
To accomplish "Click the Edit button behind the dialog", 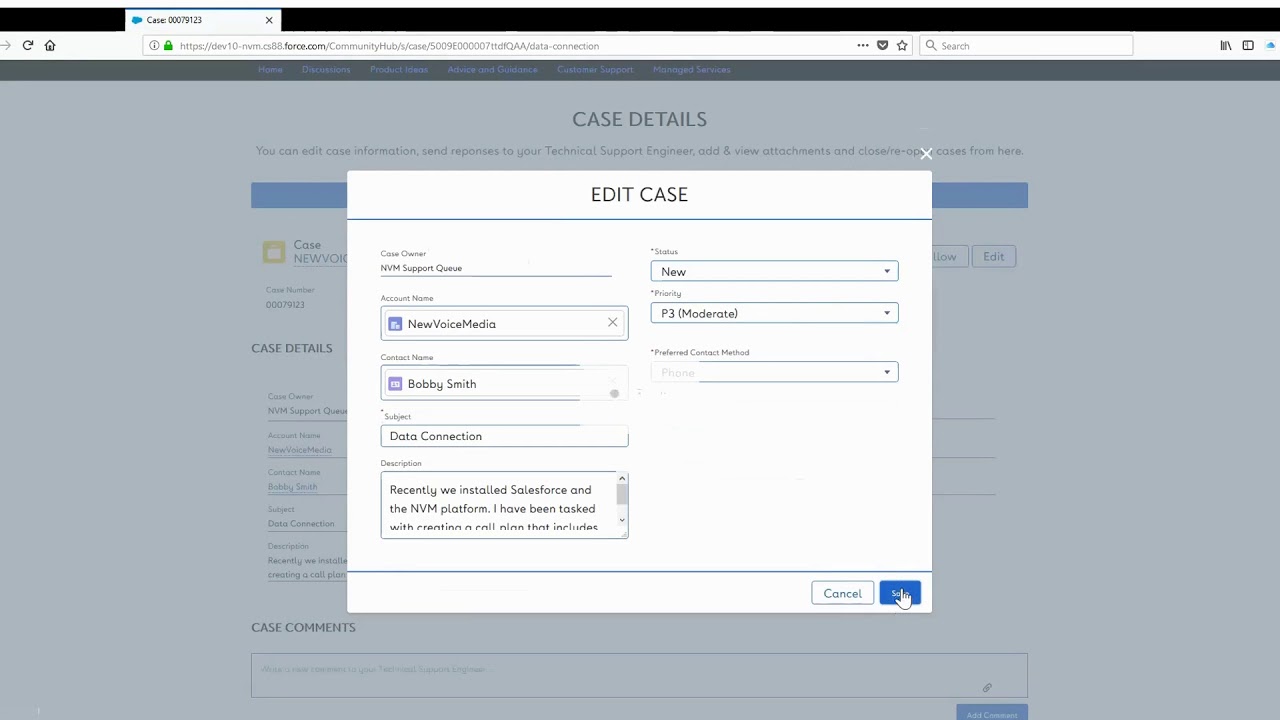I will point(993,257).
